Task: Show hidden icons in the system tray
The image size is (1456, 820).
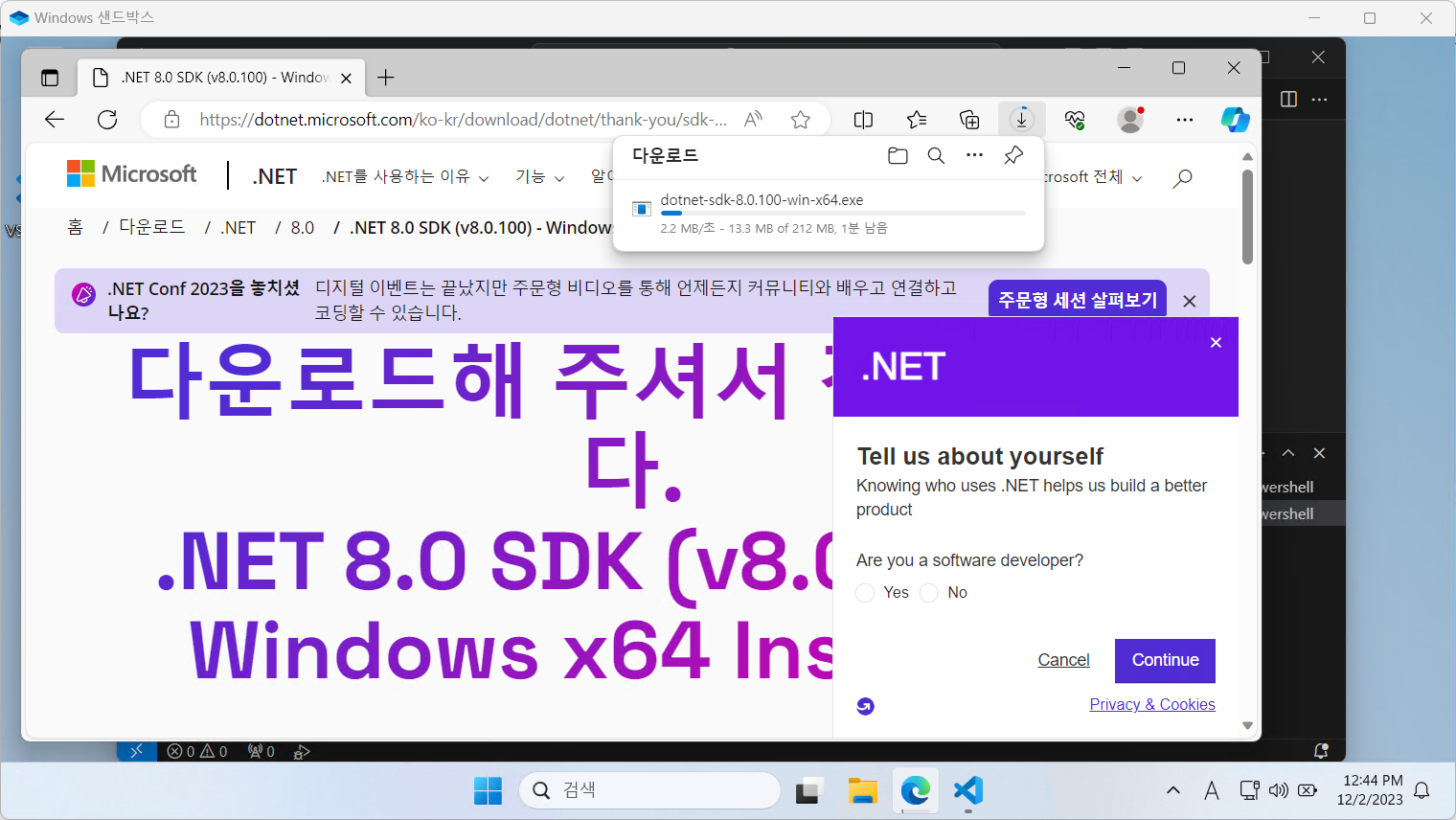Action: (1173, 790)
